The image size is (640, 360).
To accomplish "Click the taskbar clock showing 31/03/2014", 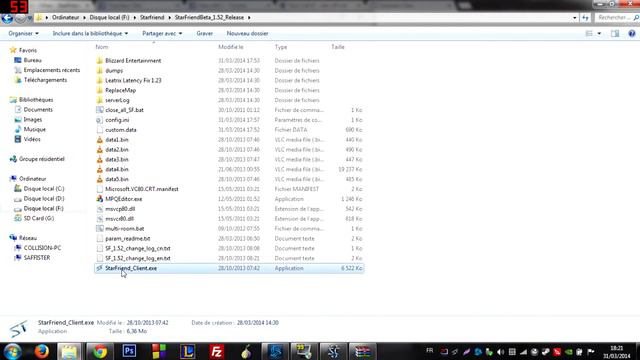I will [617, 352].
